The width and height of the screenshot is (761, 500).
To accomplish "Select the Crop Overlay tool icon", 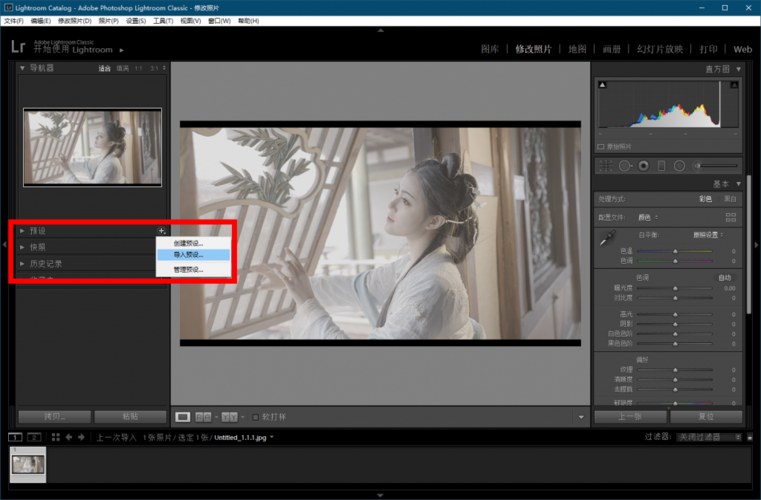I will tap(606, 165).
